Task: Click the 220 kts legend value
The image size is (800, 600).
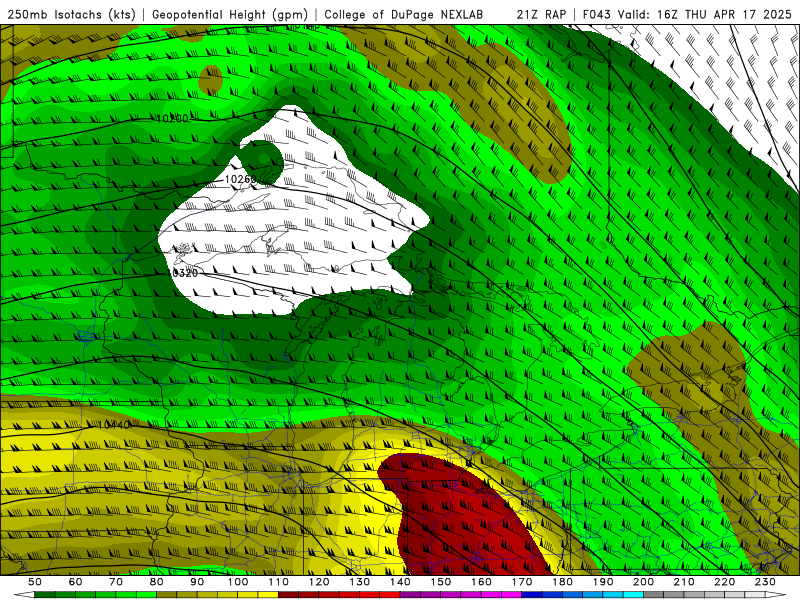Action: [724, 582]
